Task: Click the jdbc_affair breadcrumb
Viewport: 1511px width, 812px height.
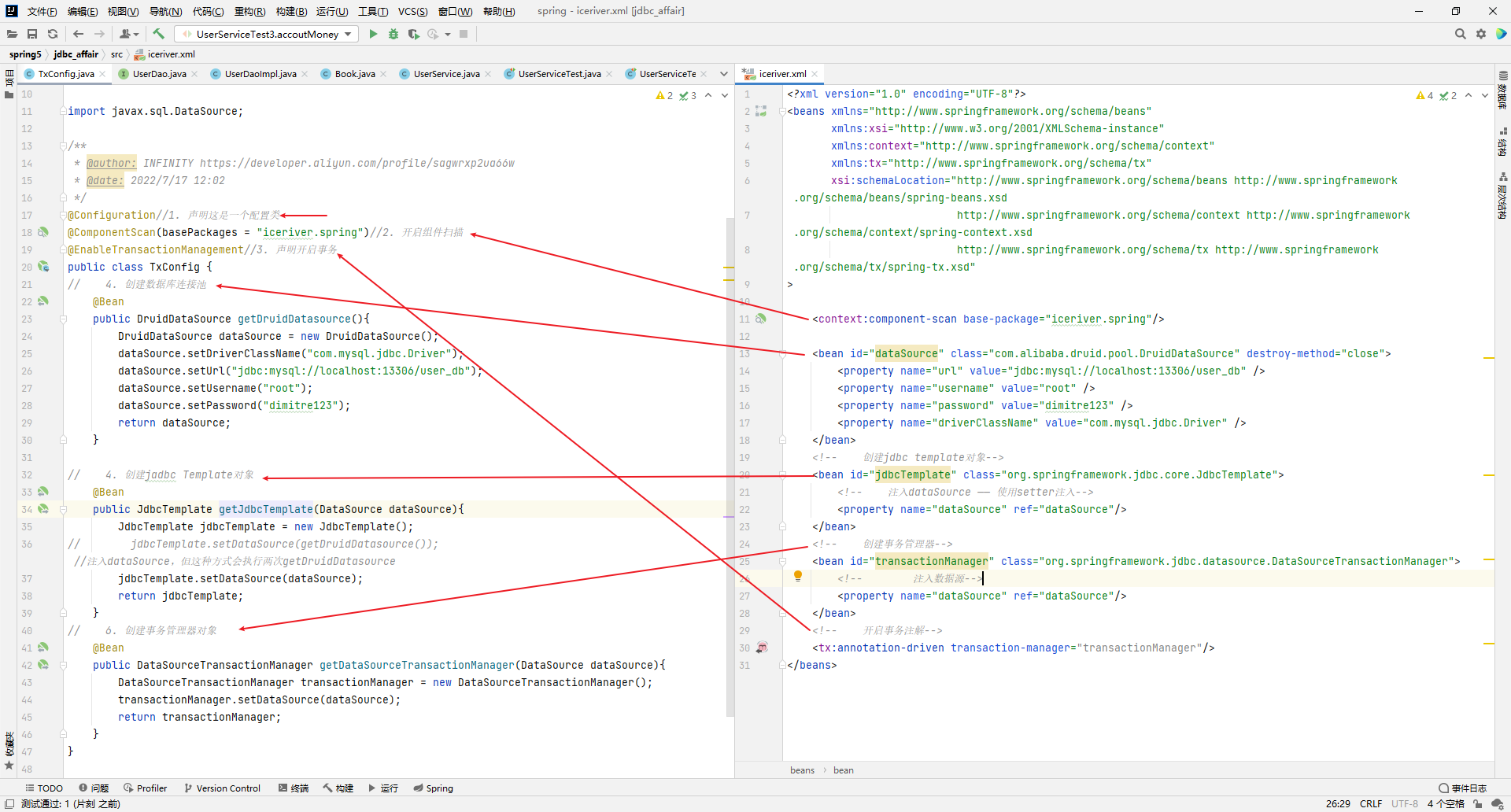Action: click(x=76, y=54)
